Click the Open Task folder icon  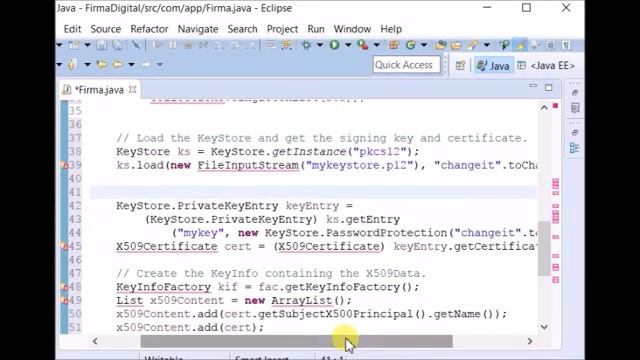click(456, 45)
